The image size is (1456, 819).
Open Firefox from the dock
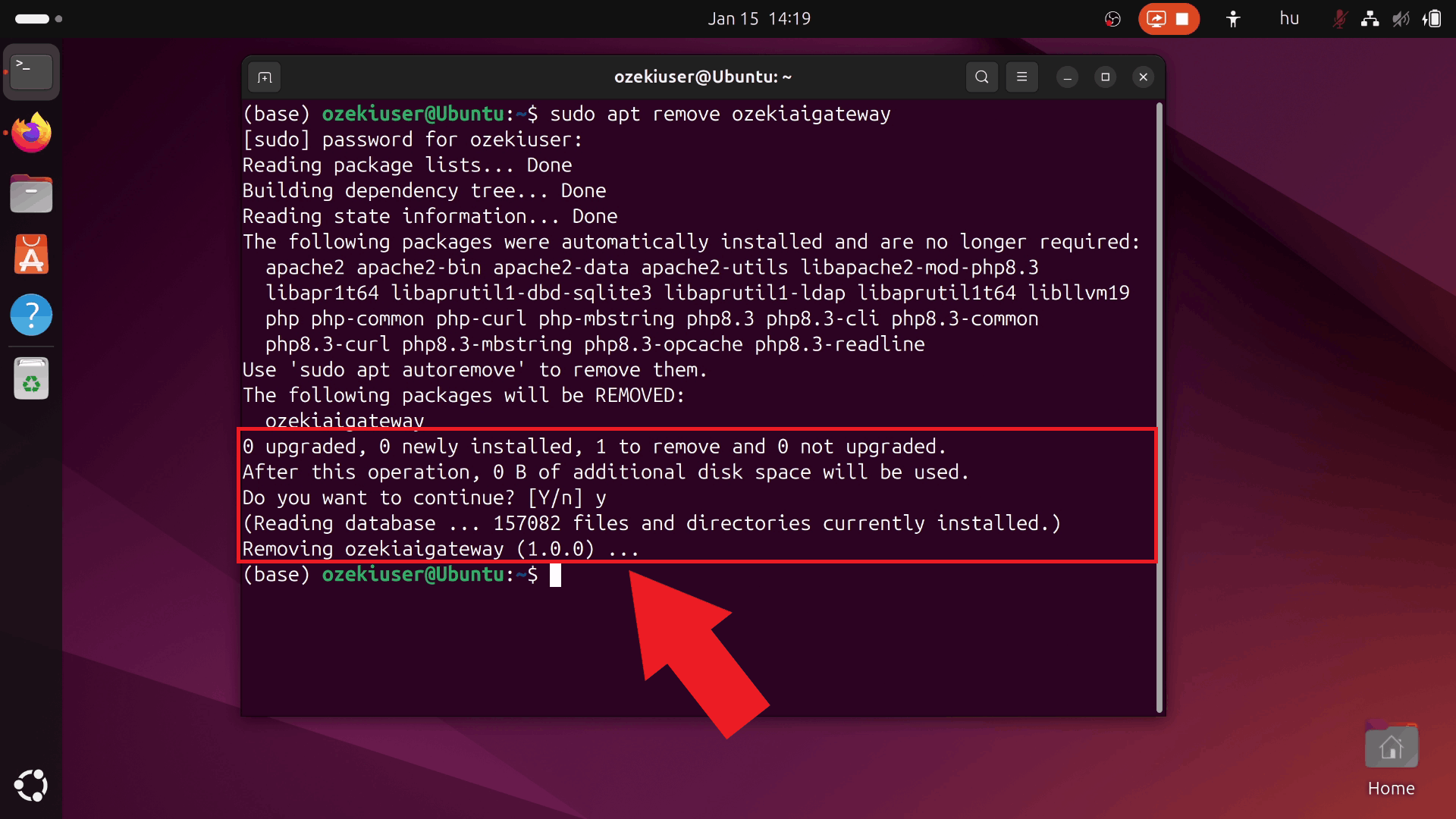point(31,133)
